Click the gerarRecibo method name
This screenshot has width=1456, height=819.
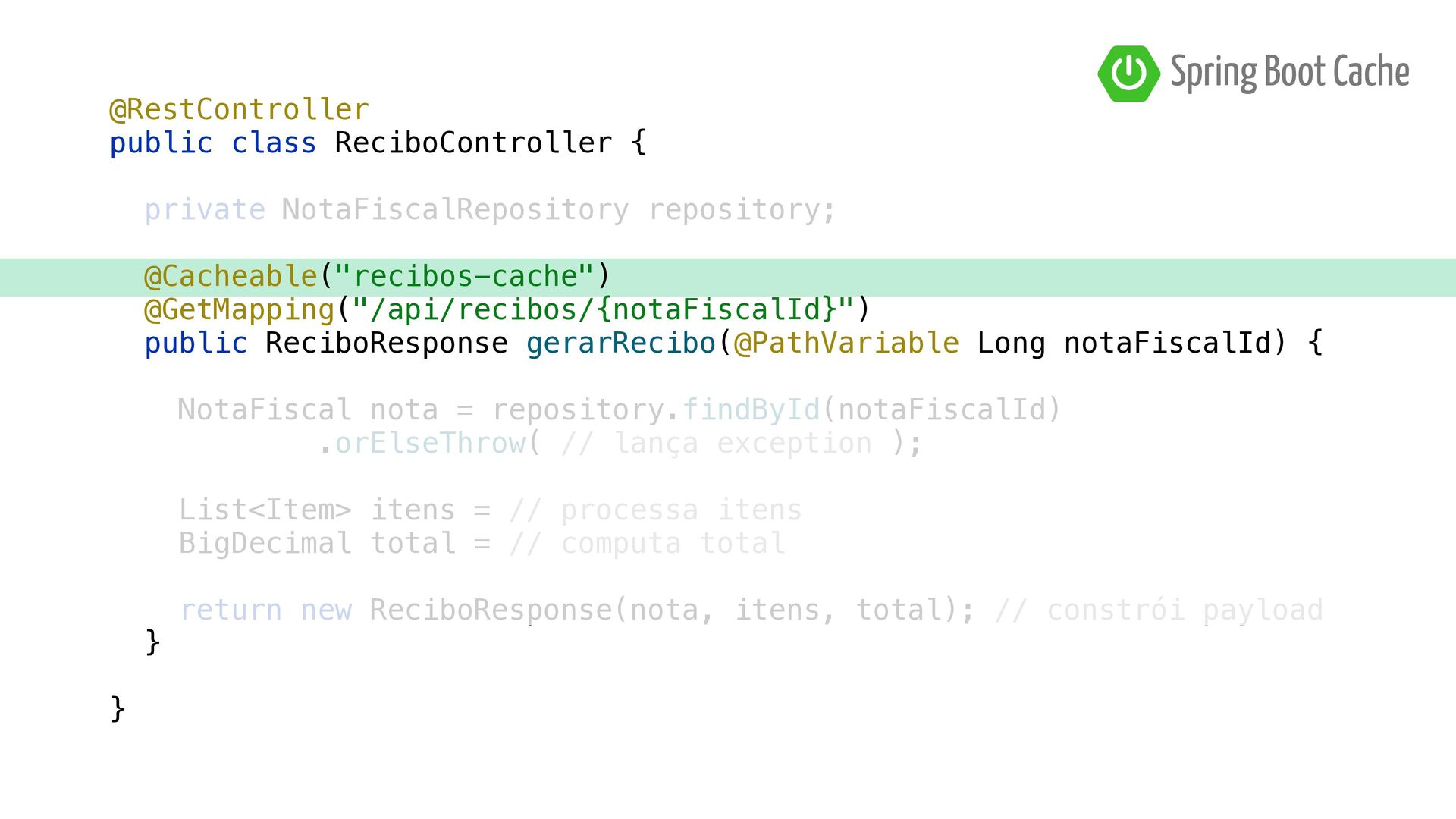(x=621, y=344)
